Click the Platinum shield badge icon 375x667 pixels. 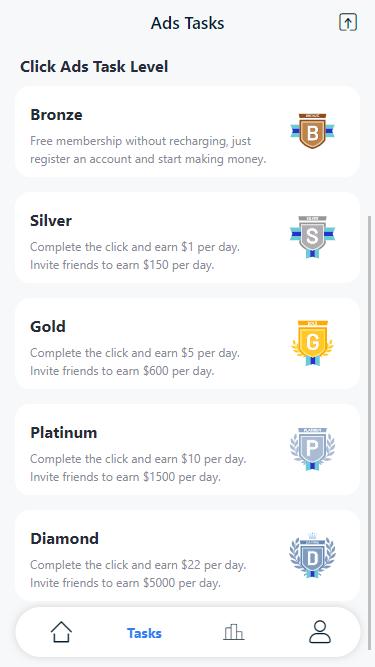click(x=312, y=449)
